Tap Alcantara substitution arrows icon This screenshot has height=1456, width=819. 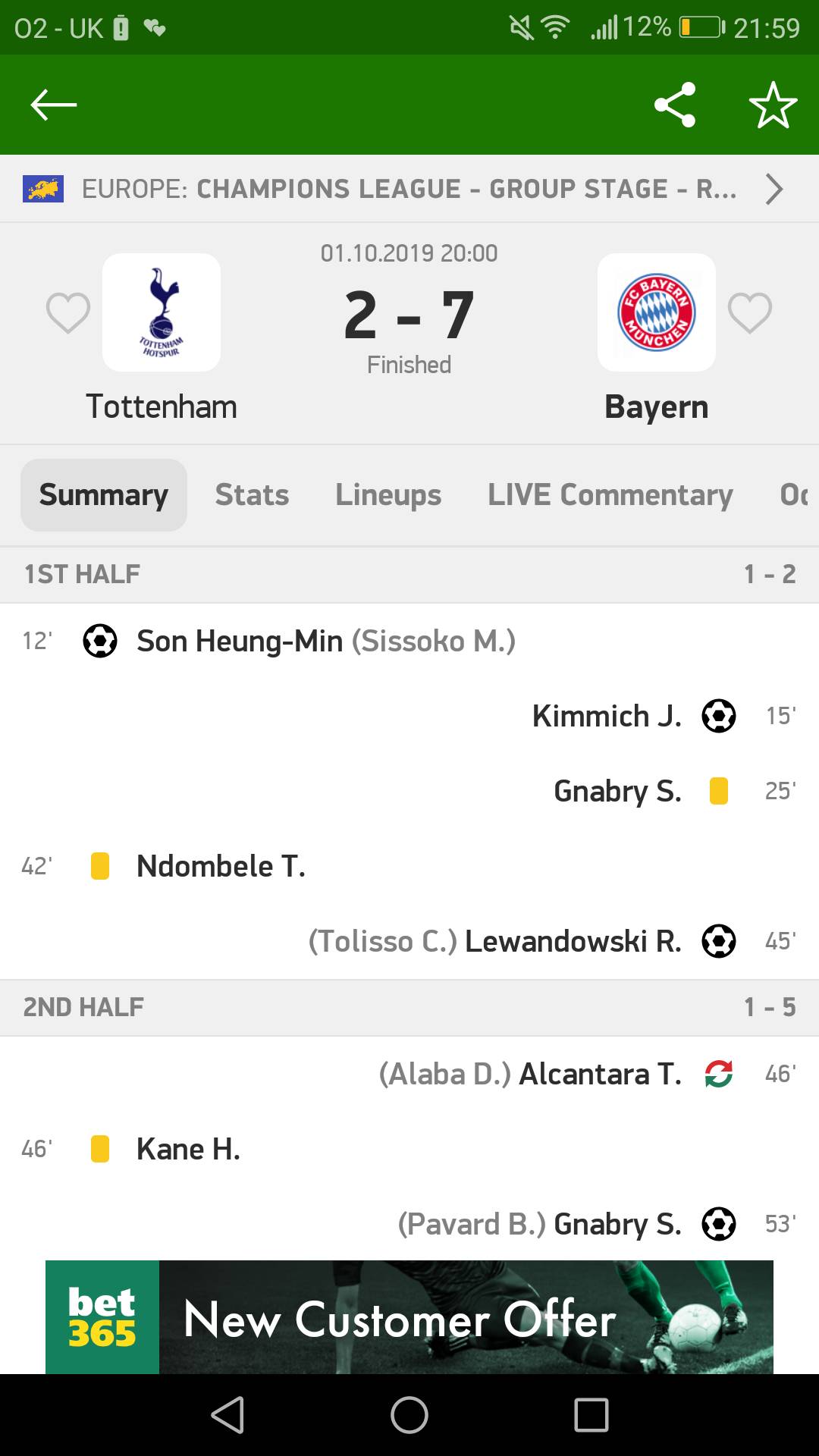(x=718, y=1074)
